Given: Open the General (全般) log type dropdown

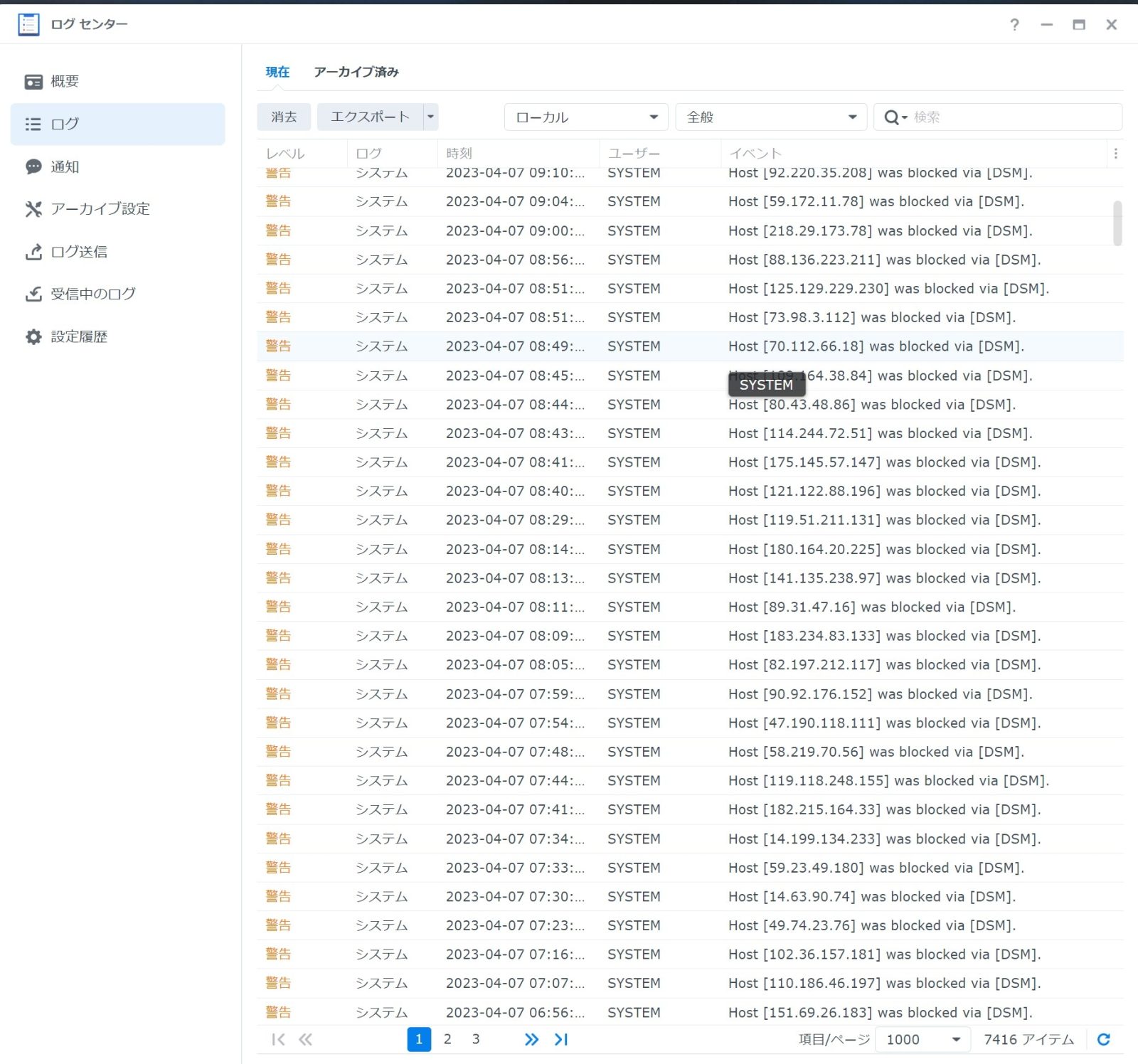Looking at the screenshot, I should tap(771, 117).
